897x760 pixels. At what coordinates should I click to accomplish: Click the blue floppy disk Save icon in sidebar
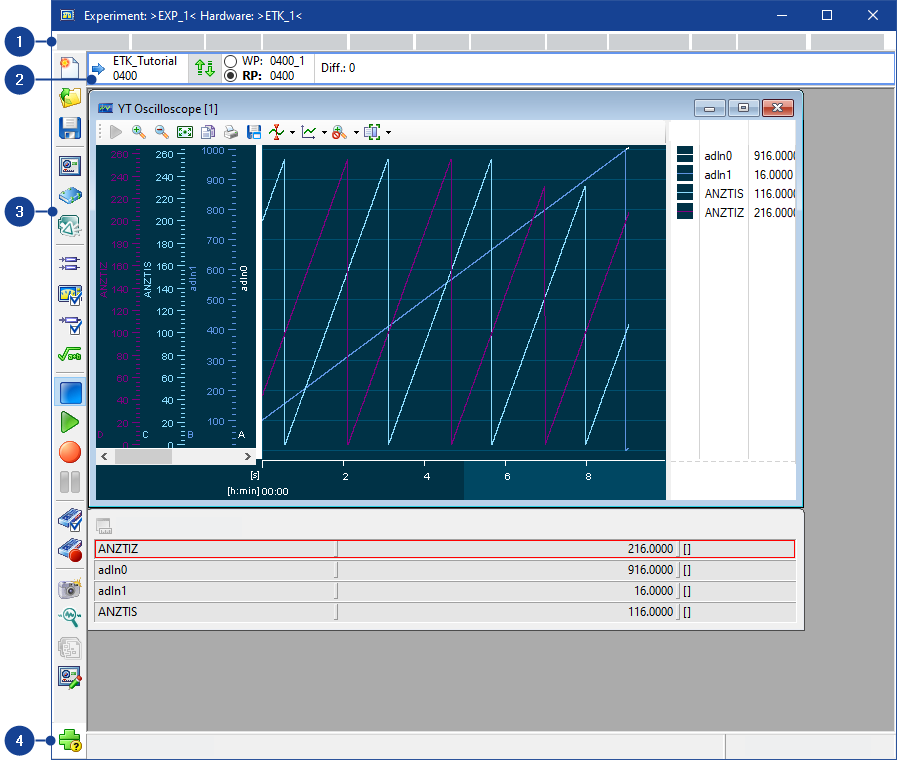(70, 127)
